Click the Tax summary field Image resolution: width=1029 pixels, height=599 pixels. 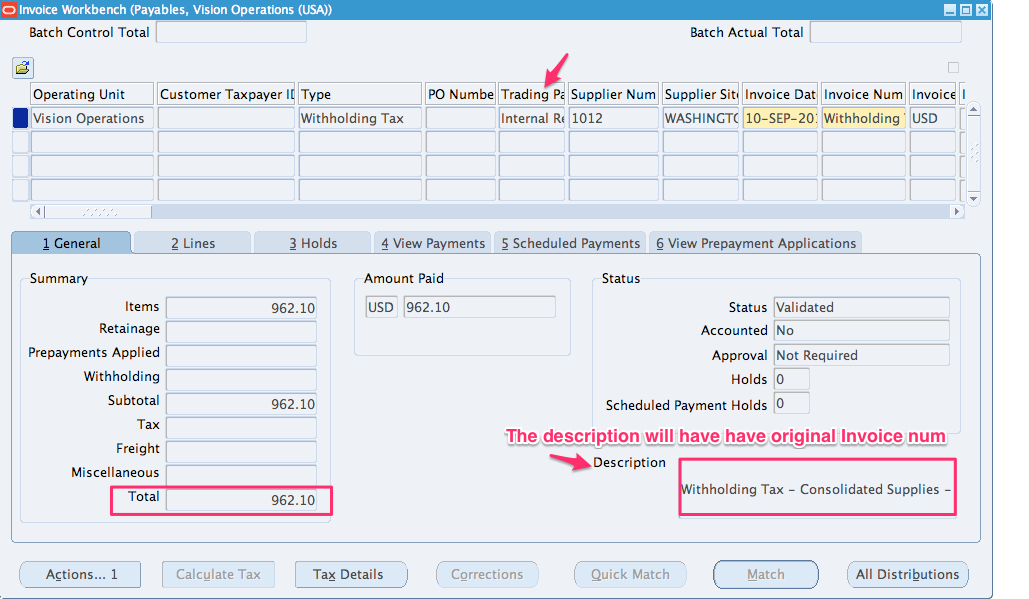242,427
